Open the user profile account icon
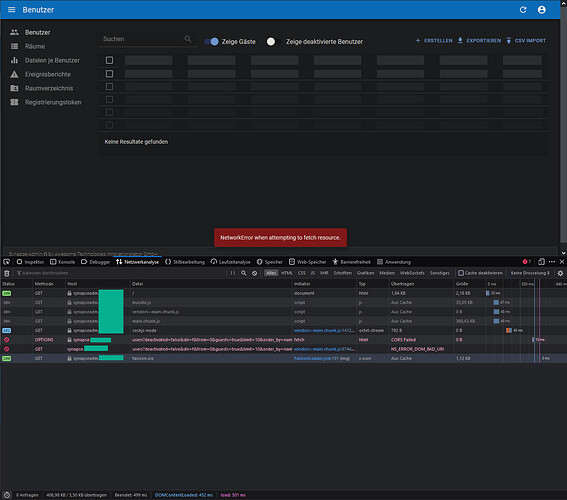The width and height of the screenshot is (567, 500). click(541, 10)
